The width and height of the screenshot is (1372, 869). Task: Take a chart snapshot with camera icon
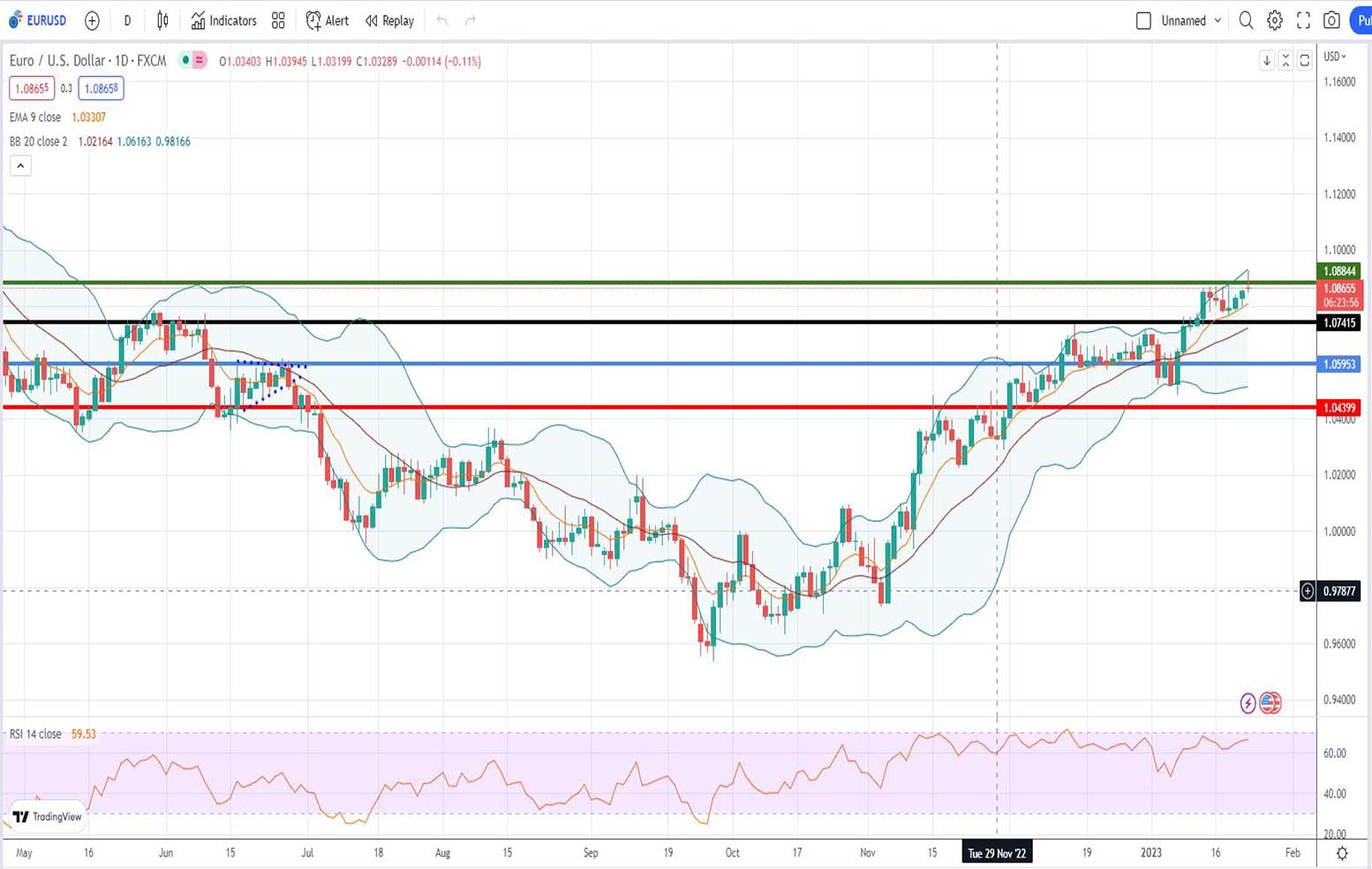[x=1331, y=20]
